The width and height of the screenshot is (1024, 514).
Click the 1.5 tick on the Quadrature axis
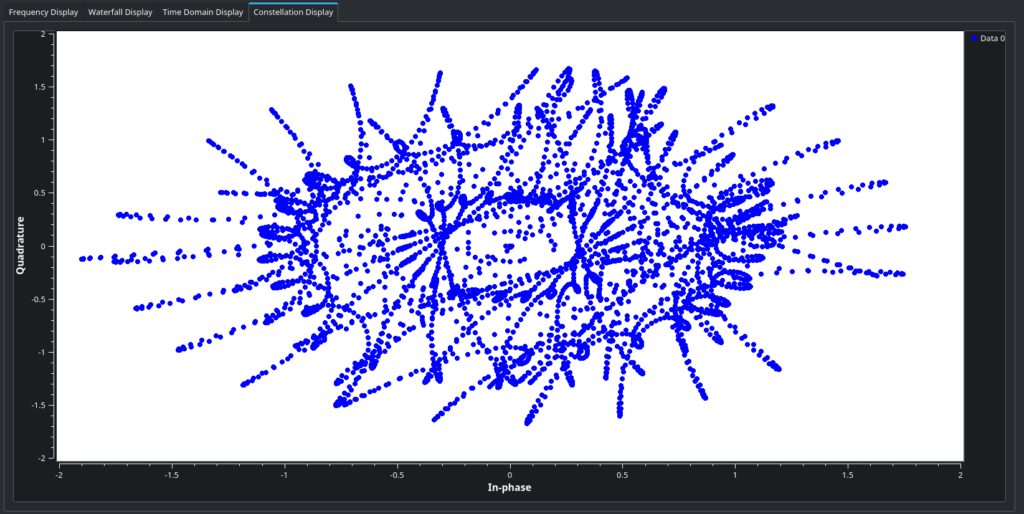click(42, 87)
